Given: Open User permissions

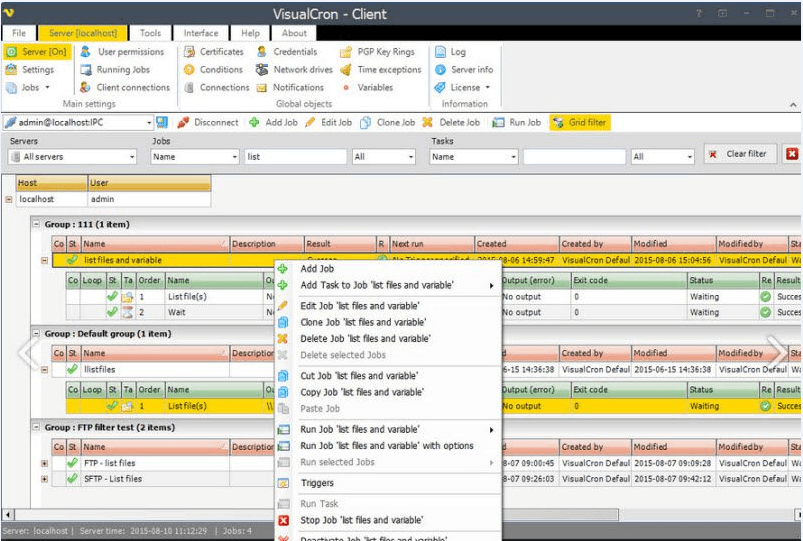Looking at the screenshot, I should 122,52.
